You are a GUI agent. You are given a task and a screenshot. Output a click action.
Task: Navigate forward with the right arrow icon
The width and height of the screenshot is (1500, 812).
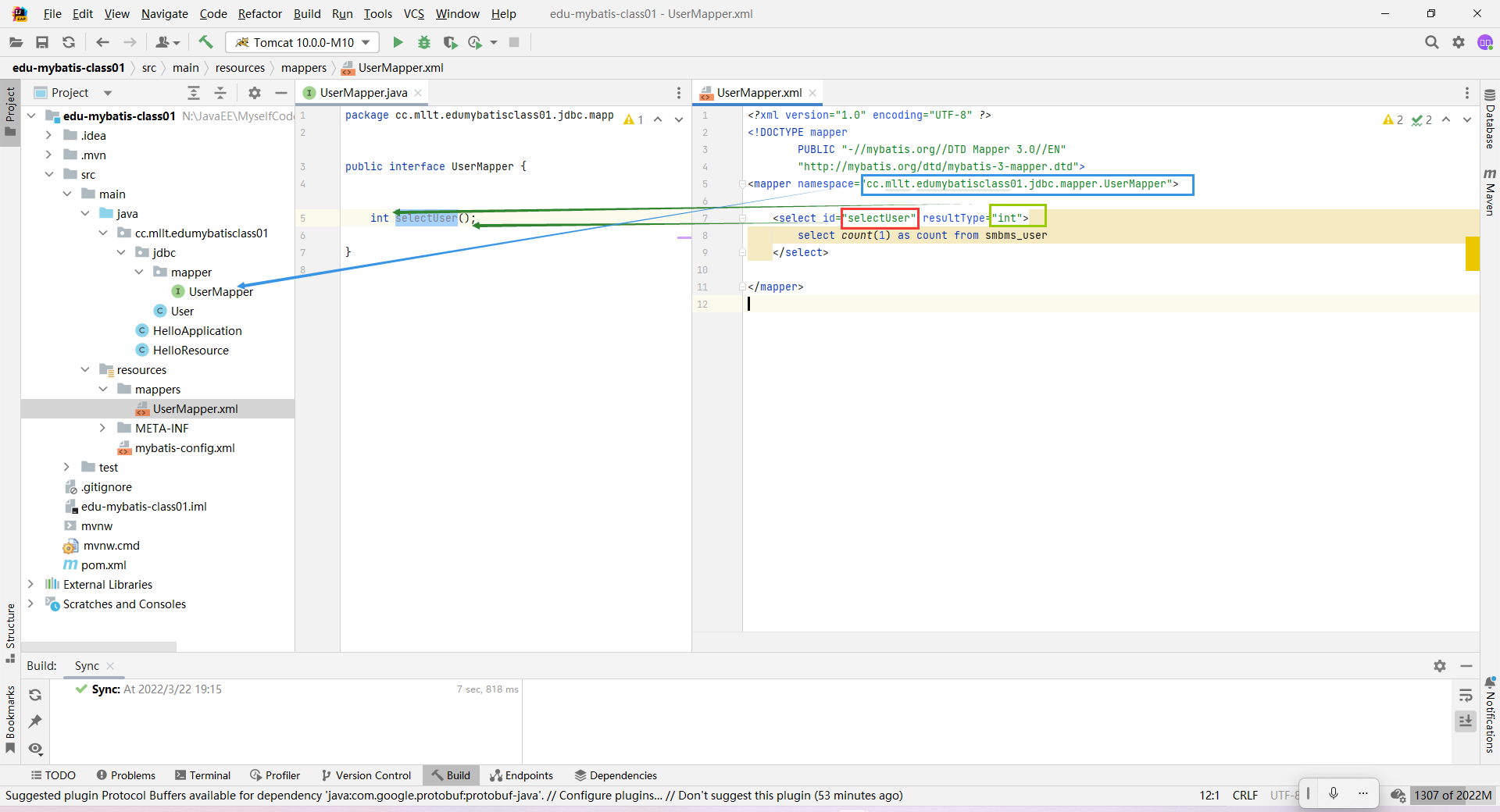130,42
